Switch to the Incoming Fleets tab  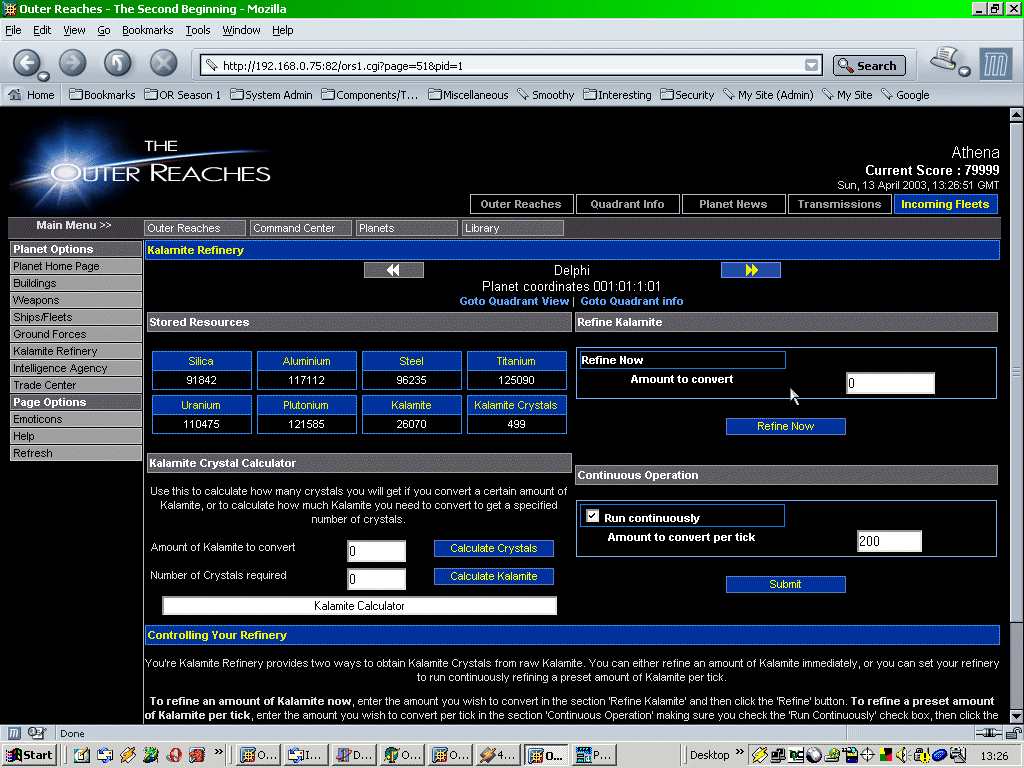point(945,204)
